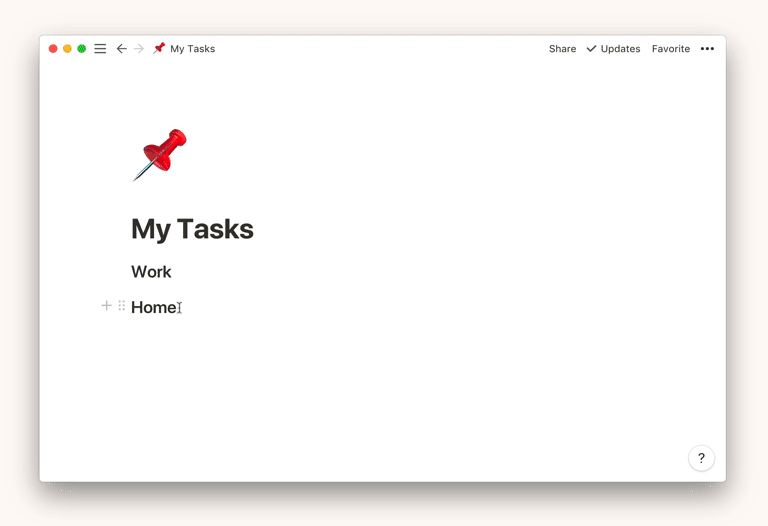The width and height of the screenshot is (768, 526).
Task: Add a block with the plus icon
Action: coord(106,306)
